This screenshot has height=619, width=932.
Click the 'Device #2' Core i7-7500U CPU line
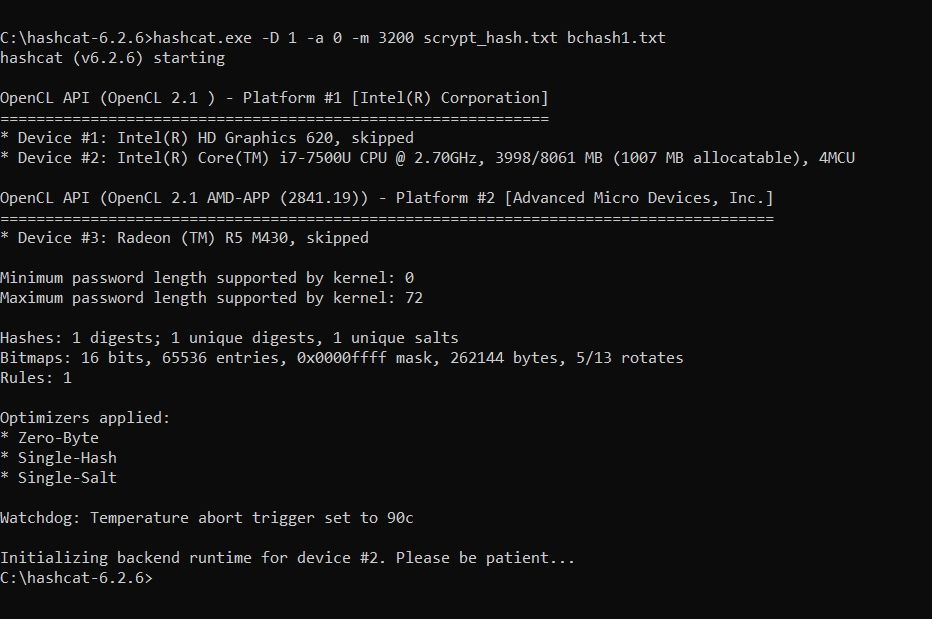click(427, 158)
